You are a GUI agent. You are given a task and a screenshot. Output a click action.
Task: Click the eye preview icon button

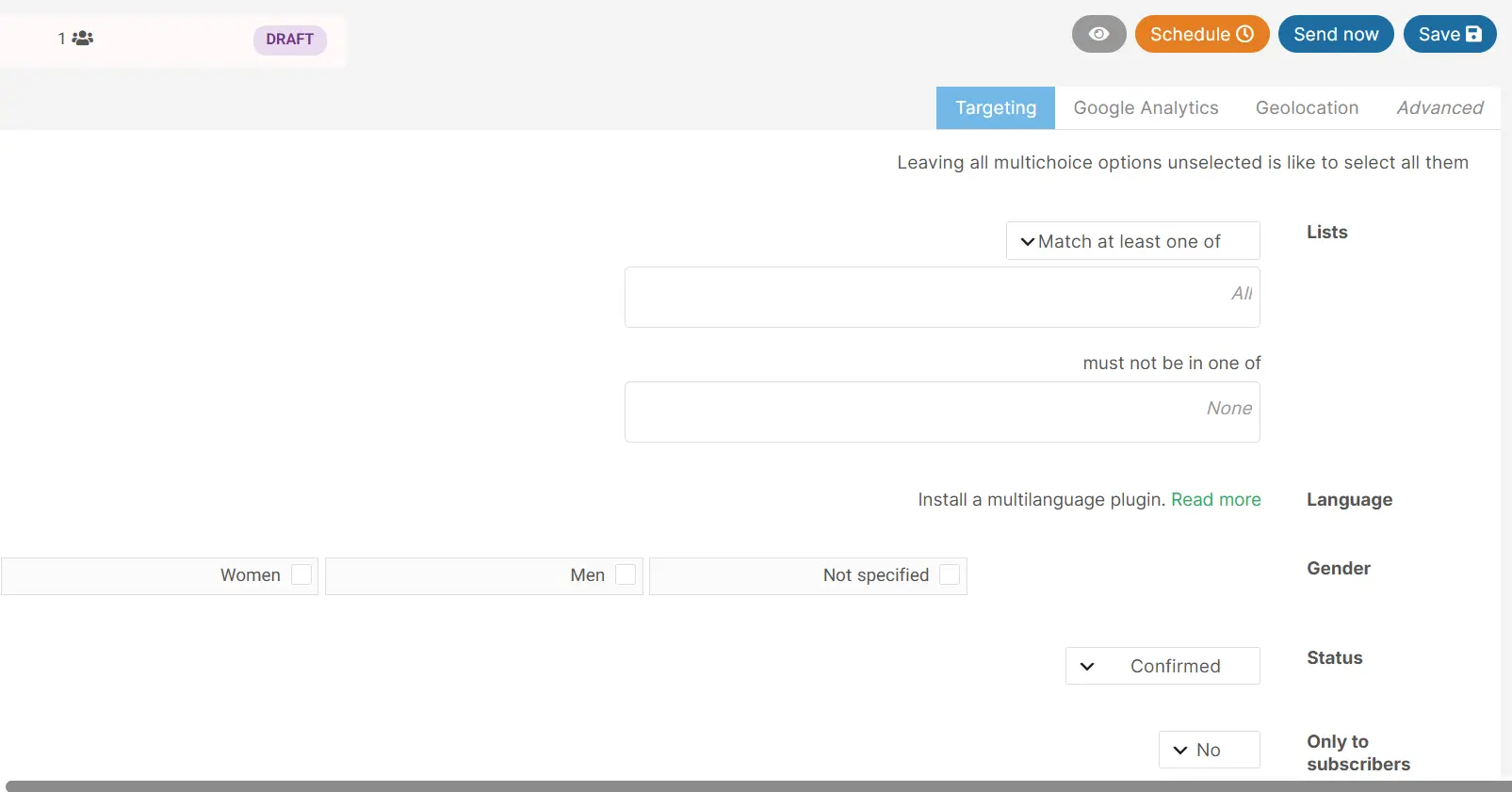1098,34
